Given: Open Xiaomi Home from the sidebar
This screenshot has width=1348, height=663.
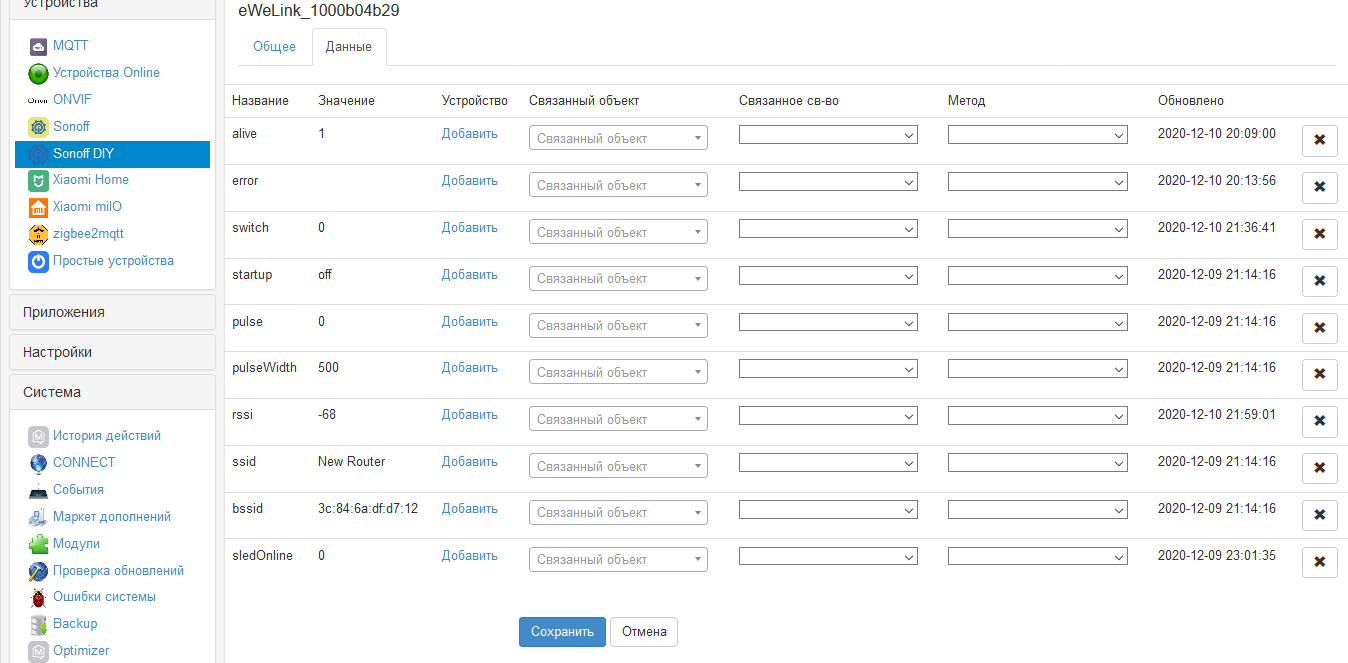Looking at the screenshot, I should coord(37,179).
